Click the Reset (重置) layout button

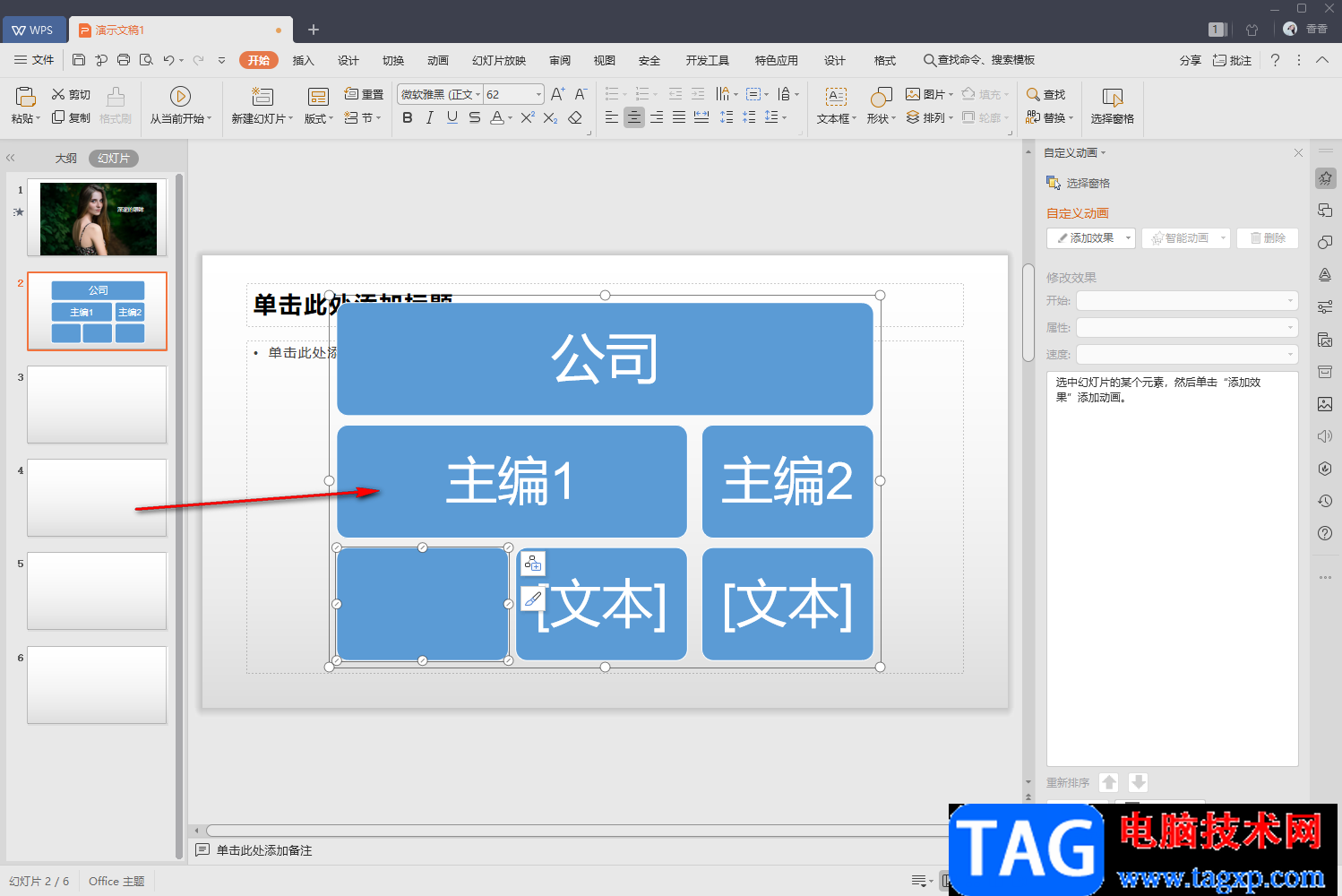364,94
